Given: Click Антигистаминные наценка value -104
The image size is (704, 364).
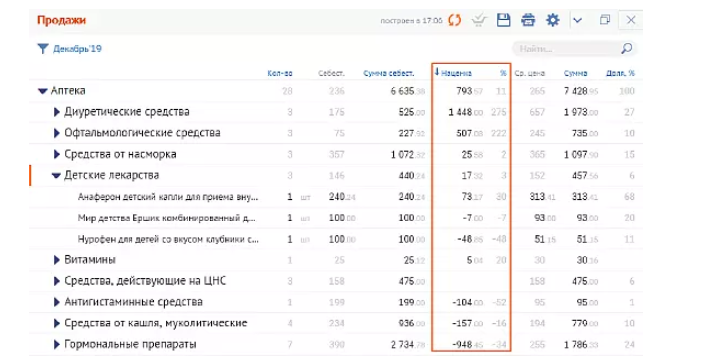Looking at the screenshot, I should click(468, 303).
